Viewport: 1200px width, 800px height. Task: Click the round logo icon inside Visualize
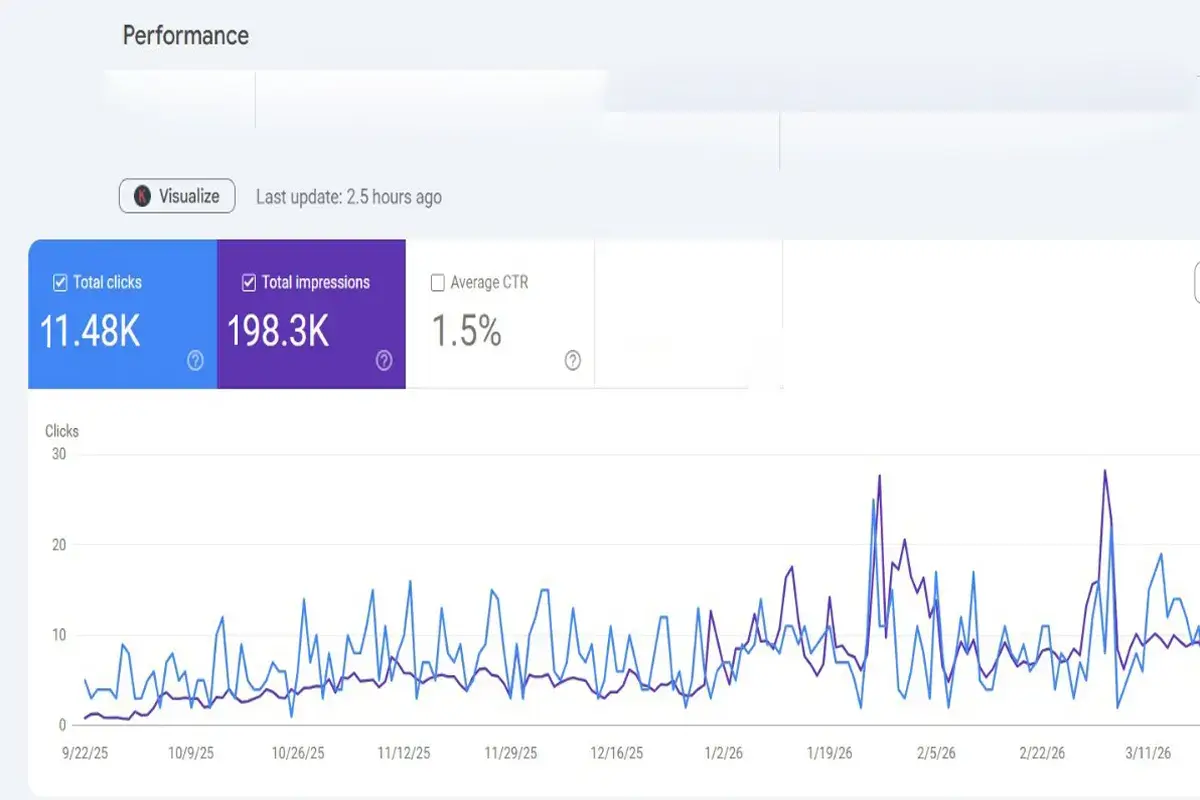point(142,196)
